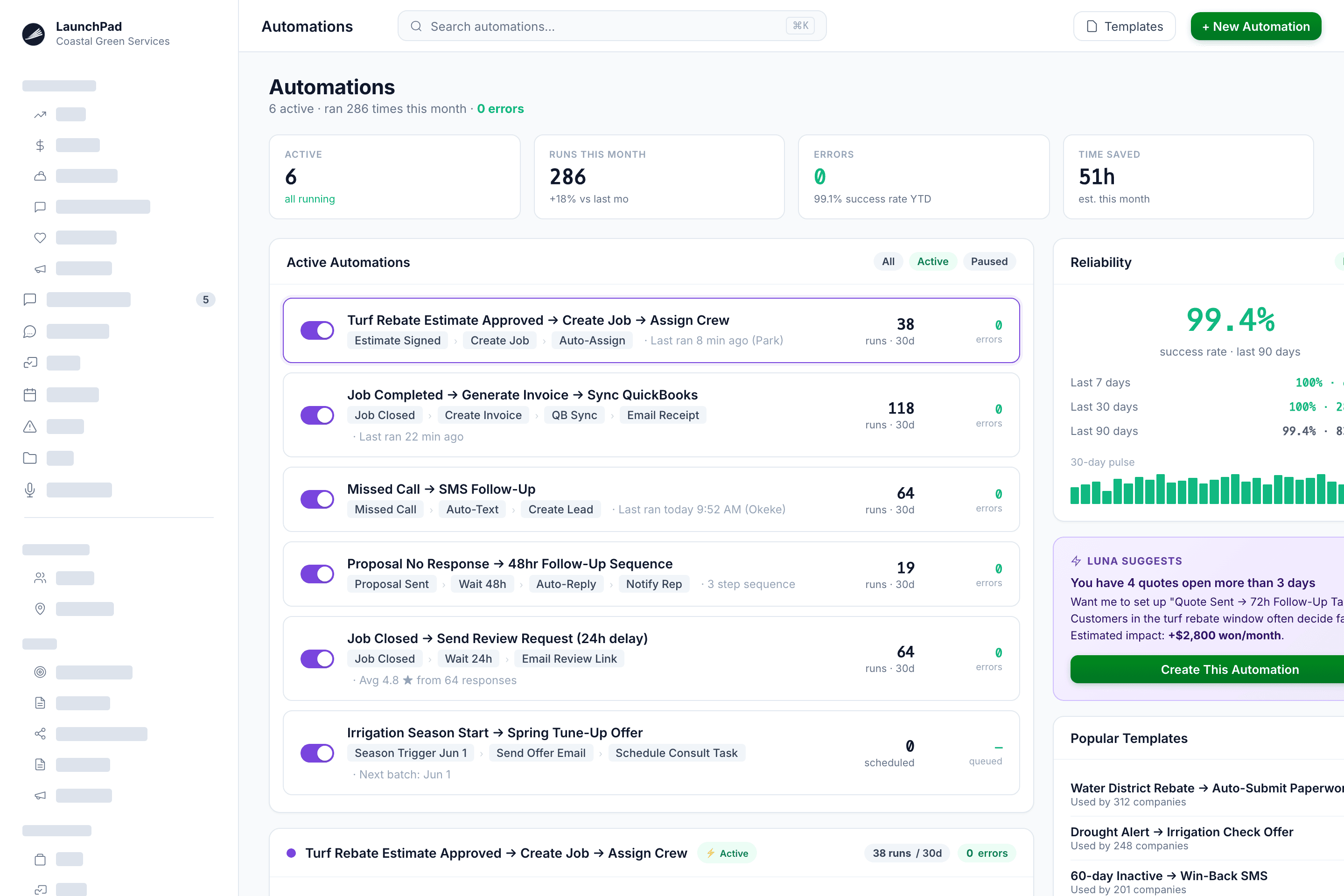Open the two-people users sidebar icon
Image resolution: width=1344 pixels, height=896 pixels.
coord(40,578)
